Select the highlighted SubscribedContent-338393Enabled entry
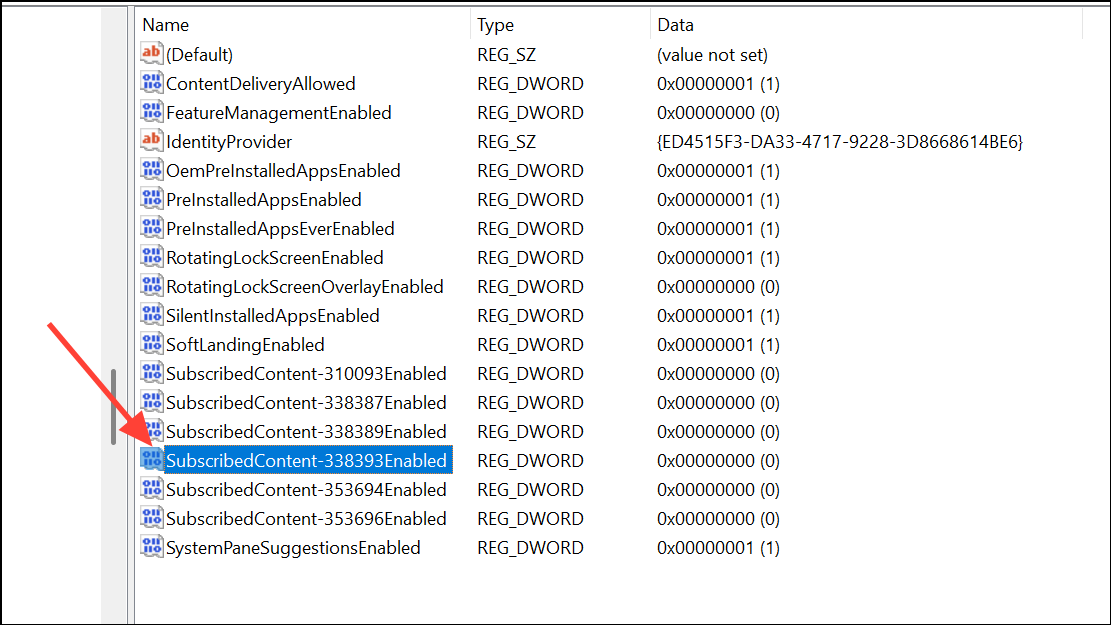Screen dimensions: 1111x625 tap(308, 461)
